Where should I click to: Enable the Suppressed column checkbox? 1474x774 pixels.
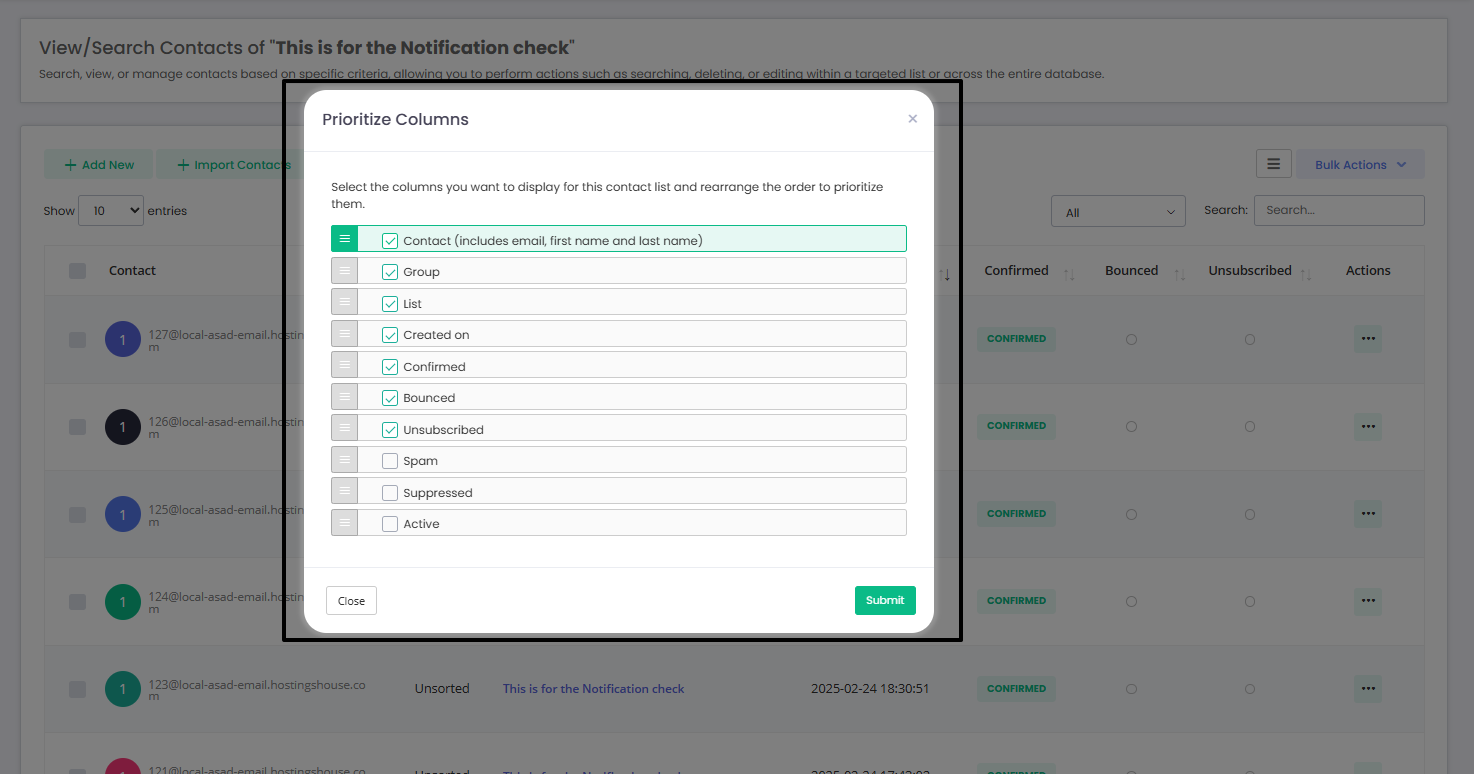point(390,493)
